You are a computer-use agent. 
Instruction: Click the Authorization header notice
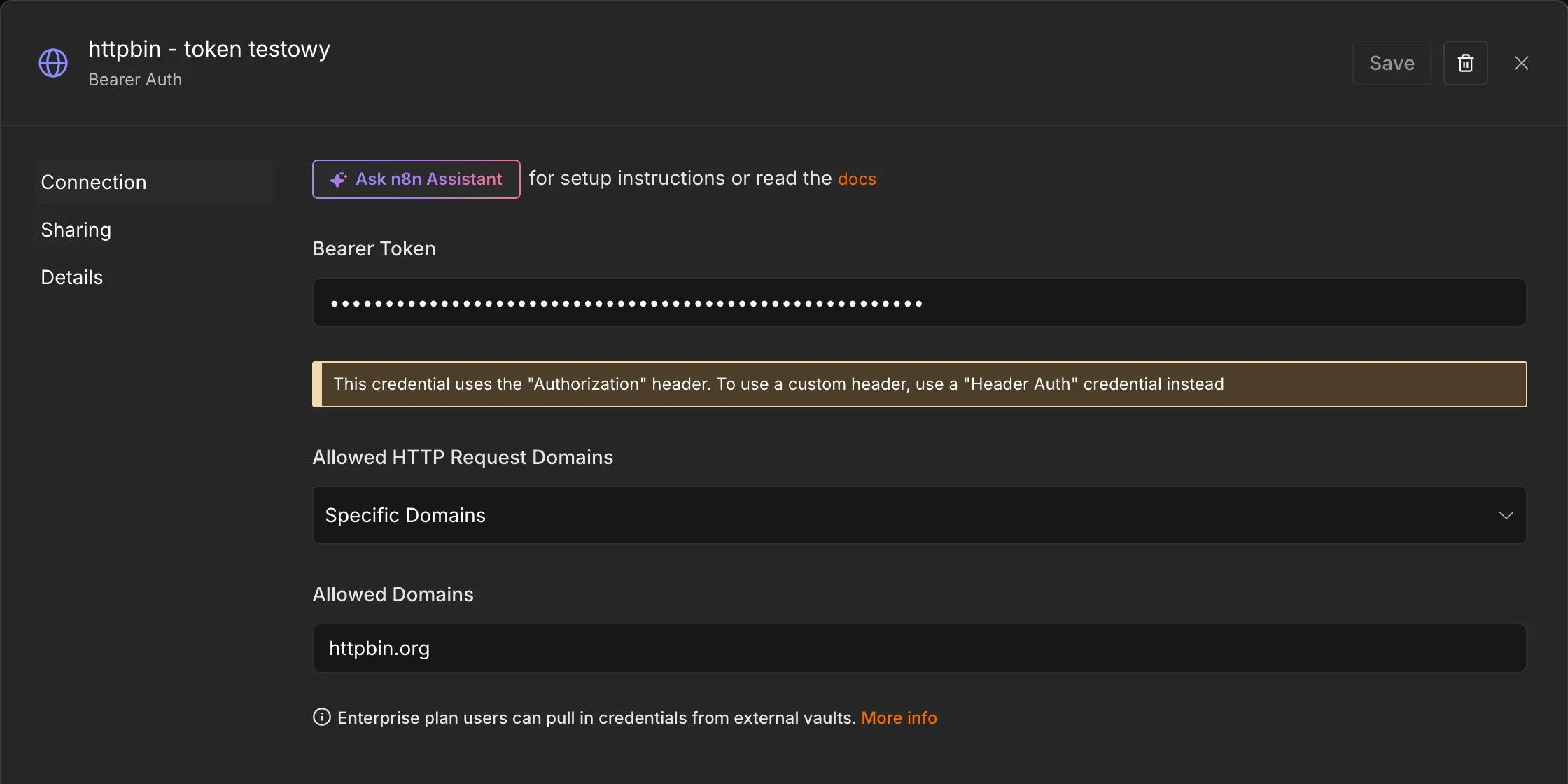919,384
